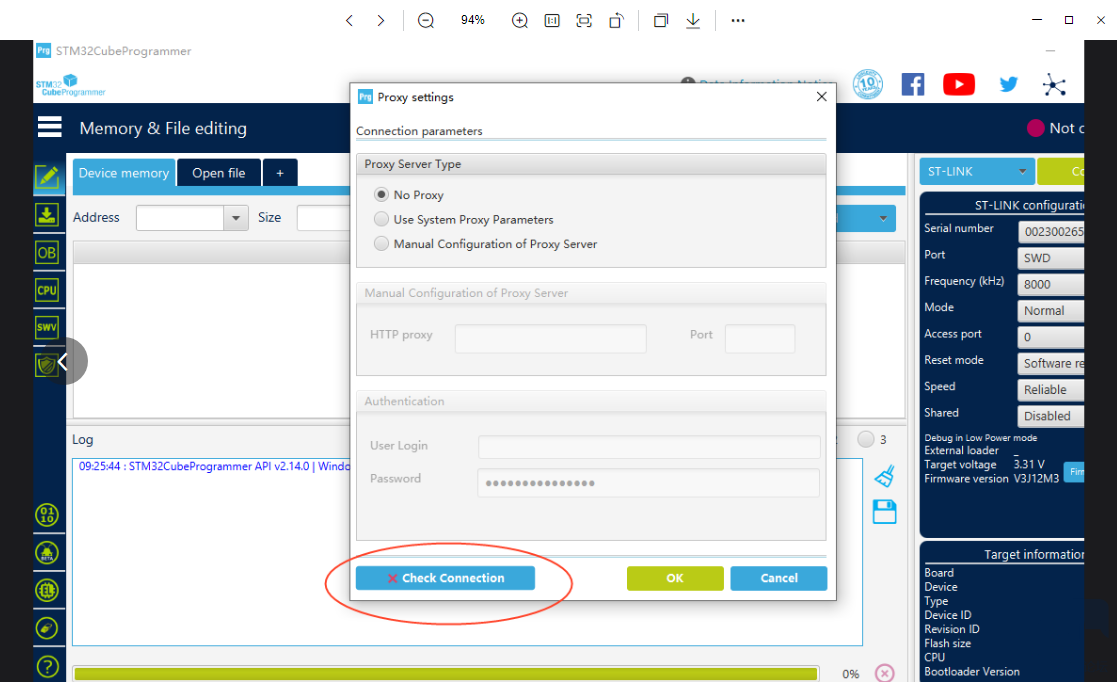Viewport: 1117px width, 682px height.
Task: Switch to the Open file tab
Action: pos(219,173)
